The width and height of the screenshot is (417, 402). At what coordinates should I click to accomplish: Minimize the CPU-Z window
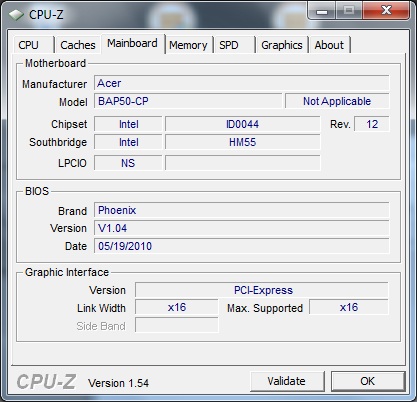pyautogui.click(x=322, y=11)
